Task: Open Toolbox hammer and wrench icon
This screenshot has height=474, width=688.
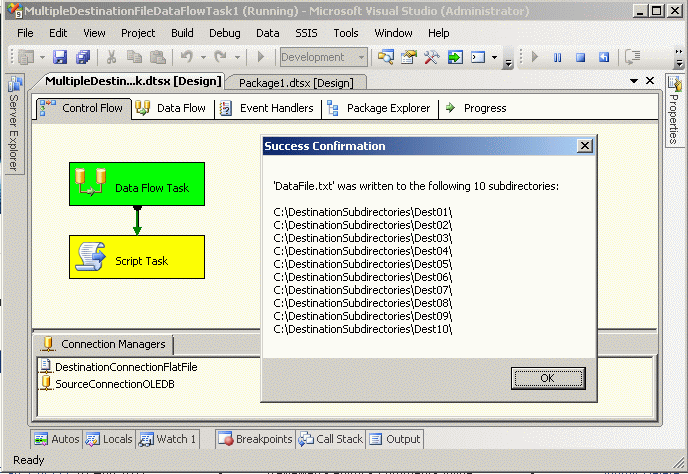Action: tap(432, 57)
